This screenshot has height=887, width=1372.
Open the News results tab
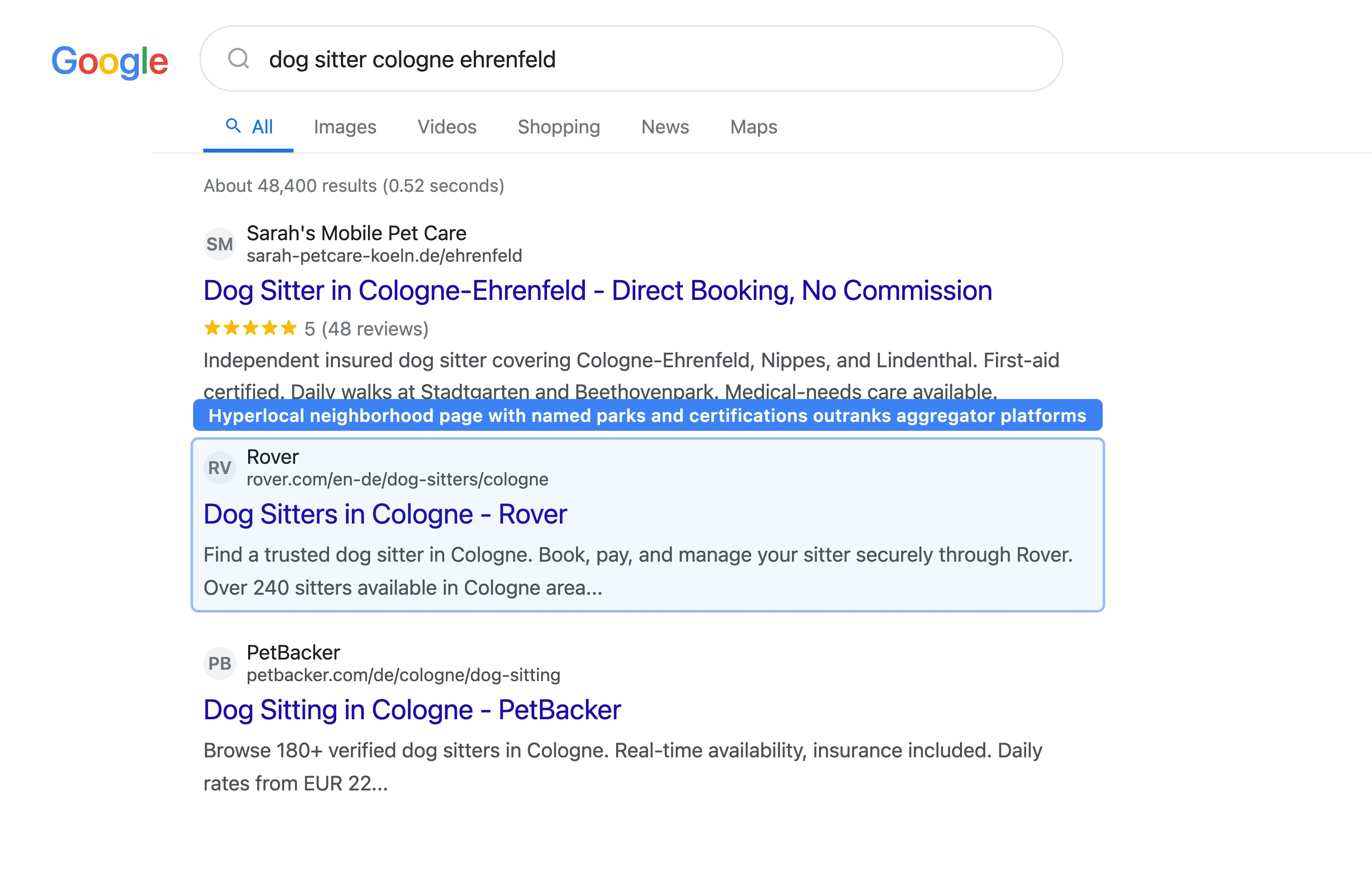click(x=665, y=127)
